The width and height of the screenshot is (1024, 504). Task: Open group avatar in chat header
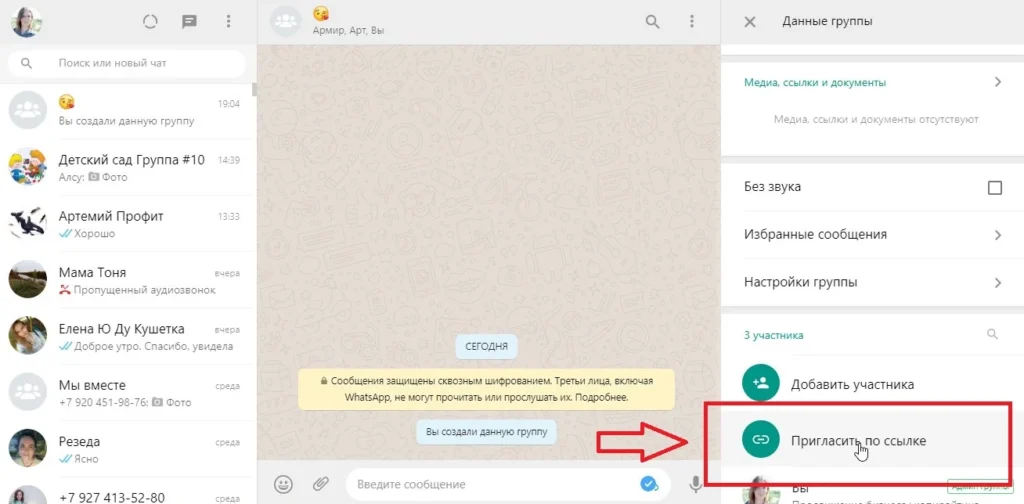[285, 22]
